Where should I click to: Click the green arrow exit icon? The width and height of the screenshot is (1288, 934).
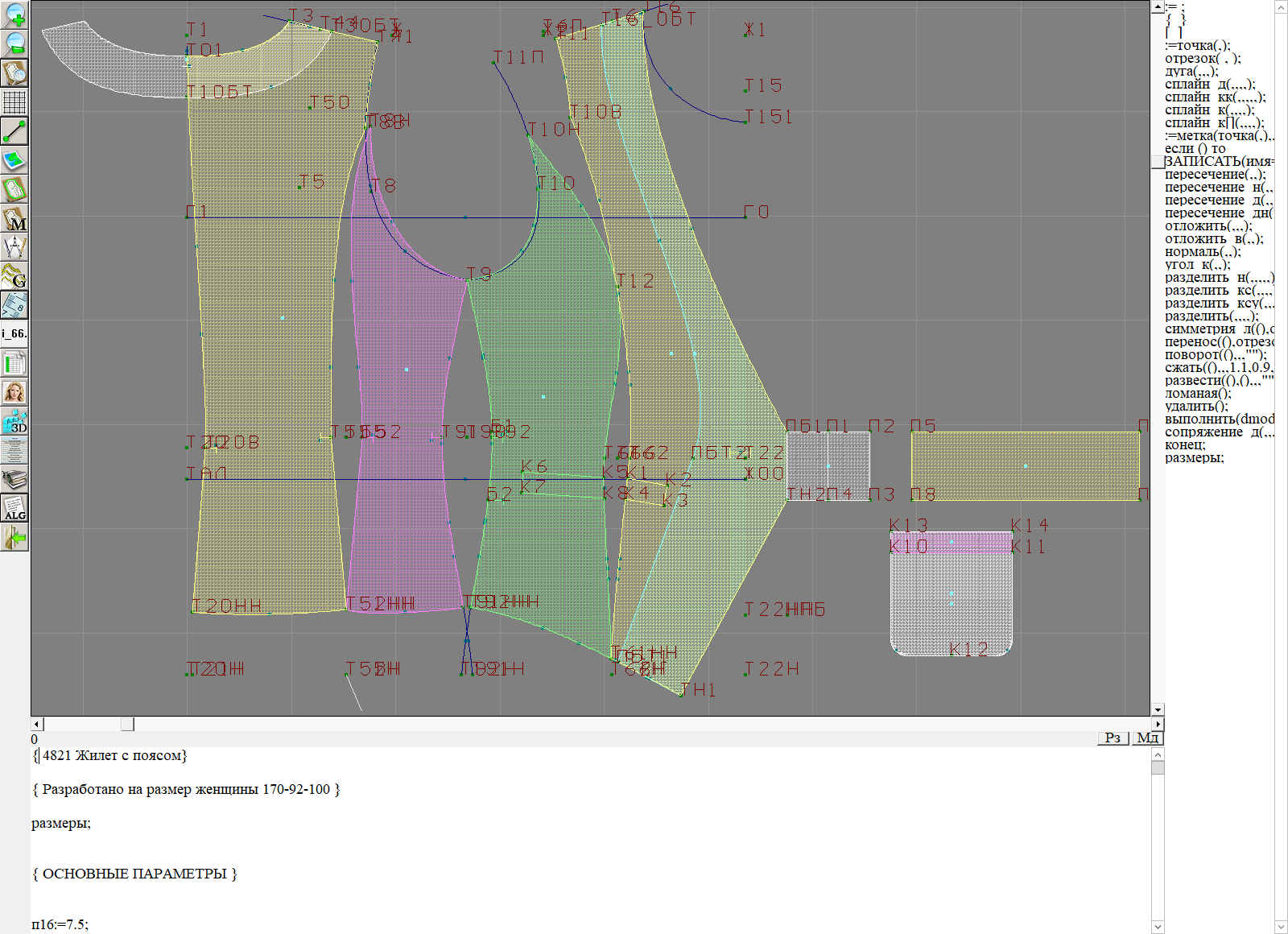pos(14,537)
